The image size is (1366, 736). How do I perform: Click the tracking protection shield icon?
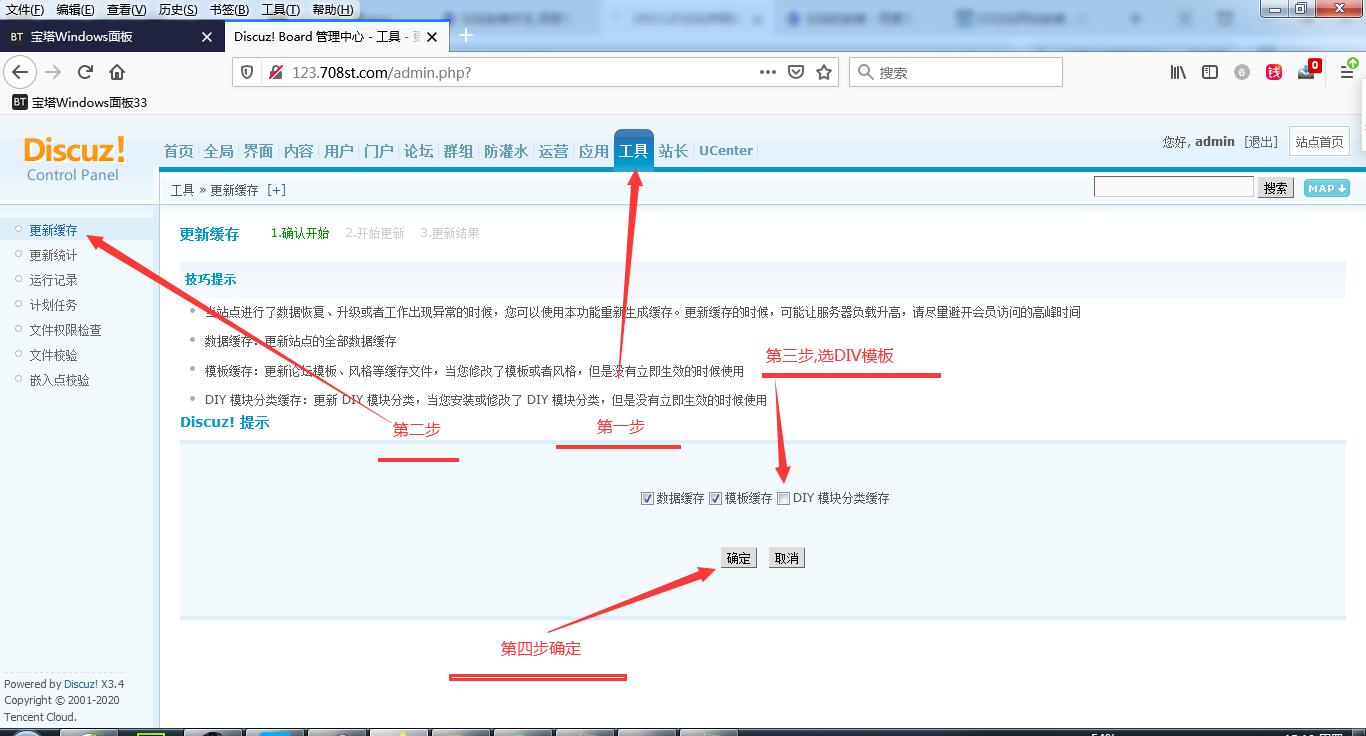(x=249, y=72)
